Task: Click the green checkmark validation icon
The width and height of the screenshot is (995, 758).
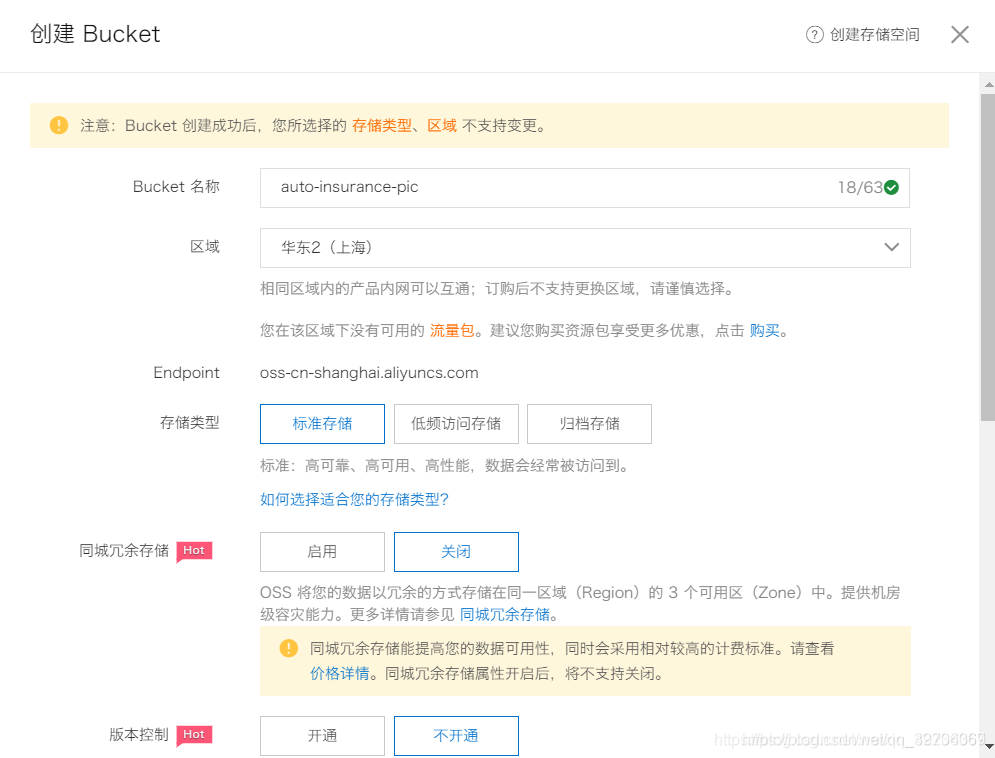Action: (892, 188)
